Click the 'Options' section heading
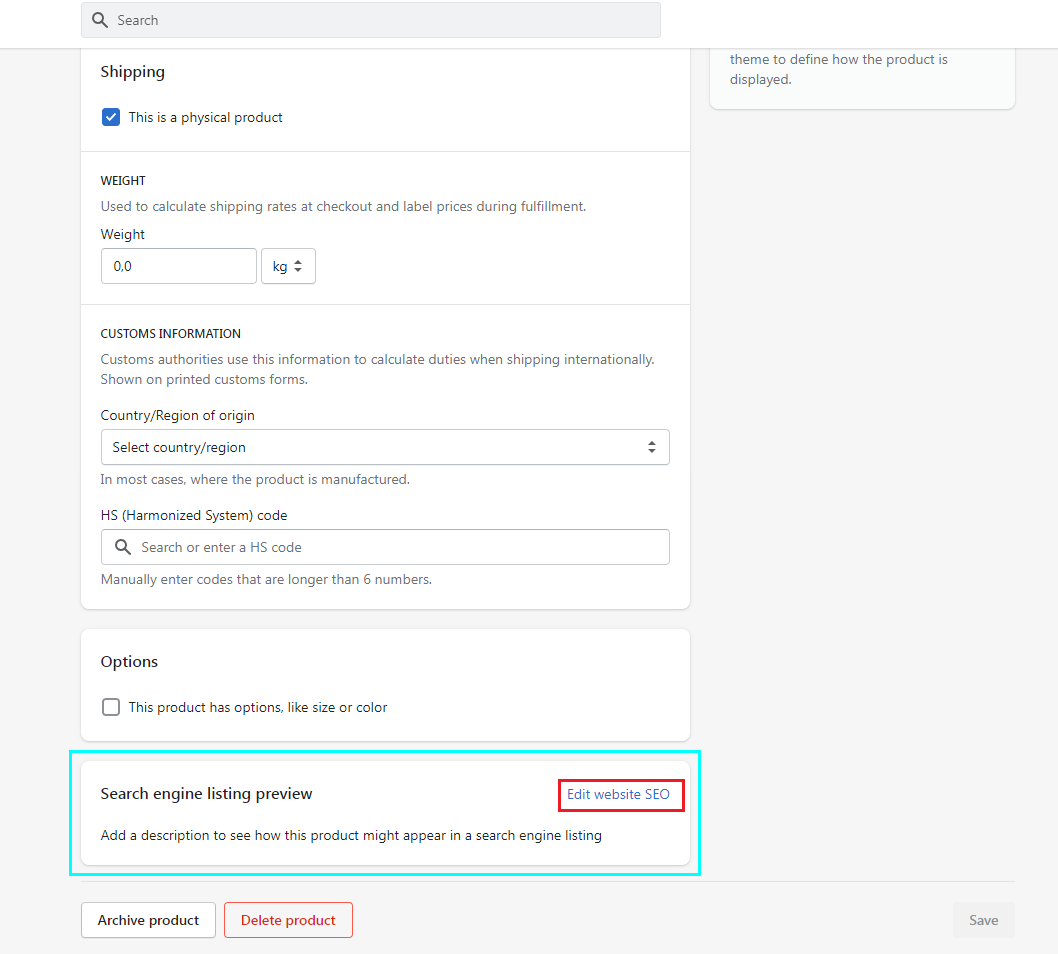Viewport: 1058px width, 954px height. [130, 662]
